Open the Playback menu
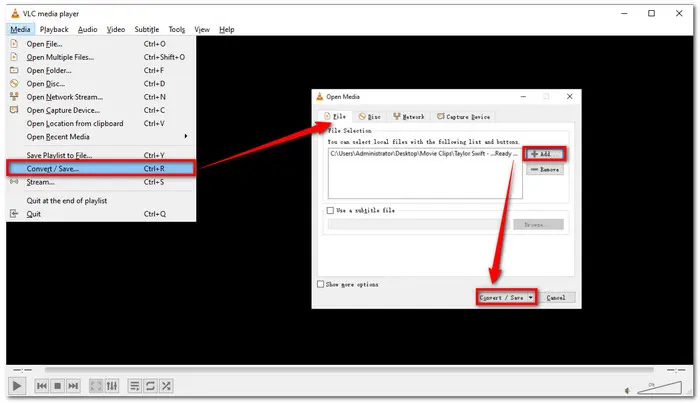Viewport: 700px width, 403px height. tap(54, 29)
